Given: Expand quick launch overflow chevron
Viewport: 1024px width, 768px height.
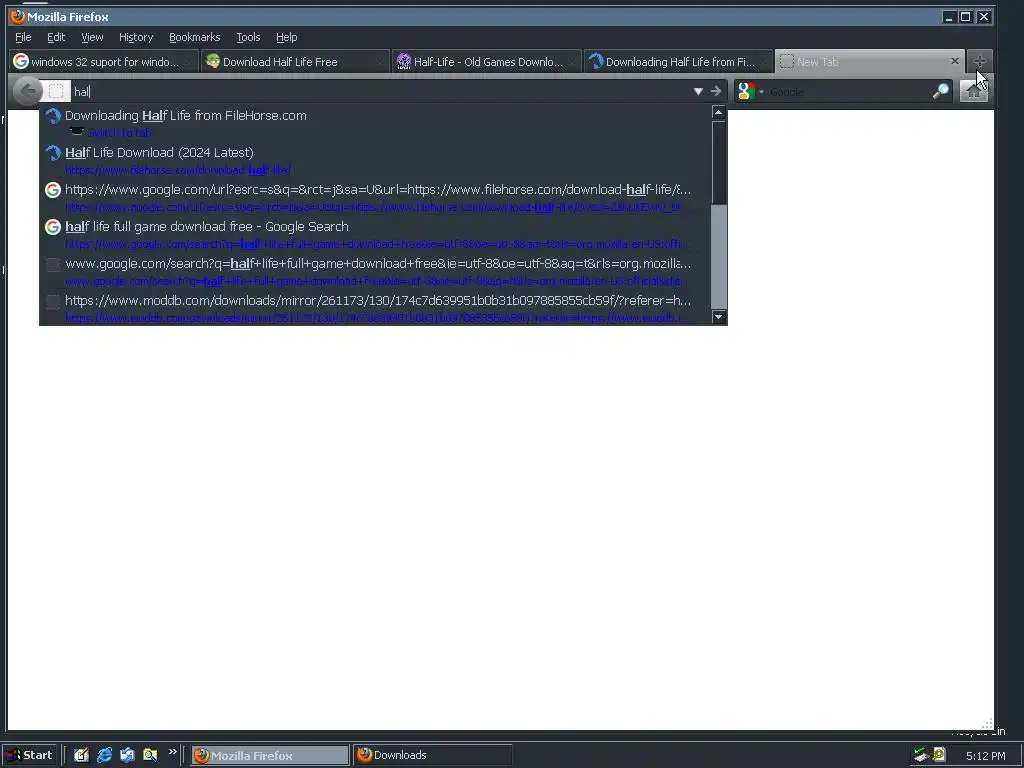Looking at the screenshot, I should 172,752.
